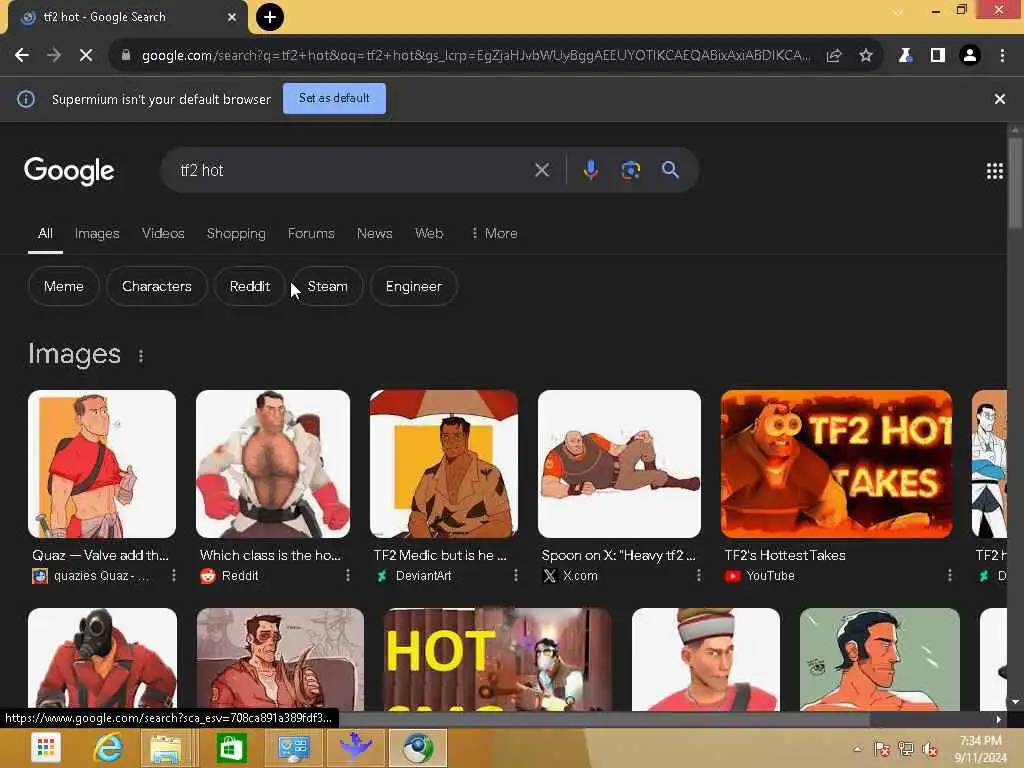
Task: Open more options for Reddit result
Action: [347, 575]
